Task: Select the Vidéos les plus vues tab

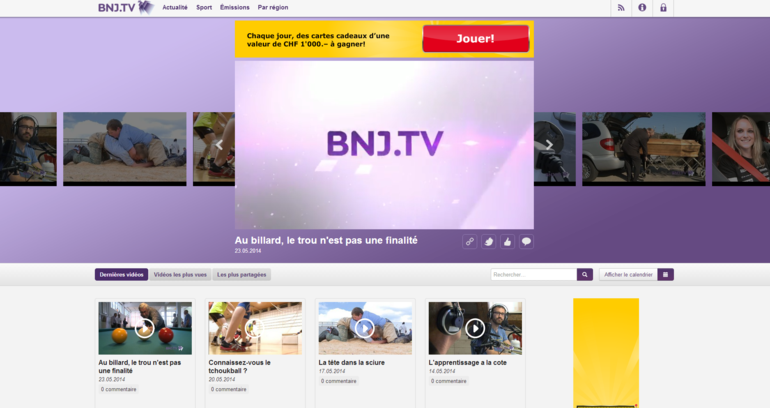Action: [x=180, y=274]
